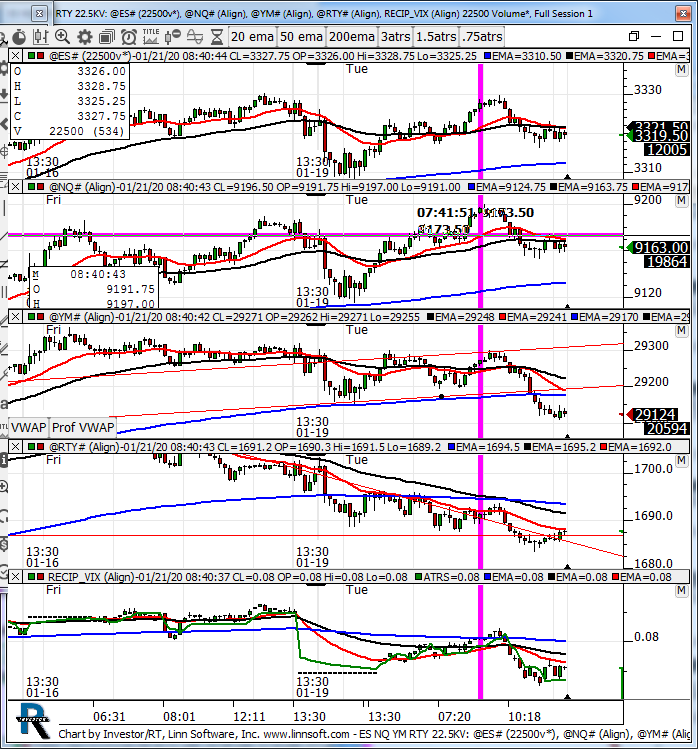
Task: Click the 3atrs toolbar button
Action: tap(396, 37)
